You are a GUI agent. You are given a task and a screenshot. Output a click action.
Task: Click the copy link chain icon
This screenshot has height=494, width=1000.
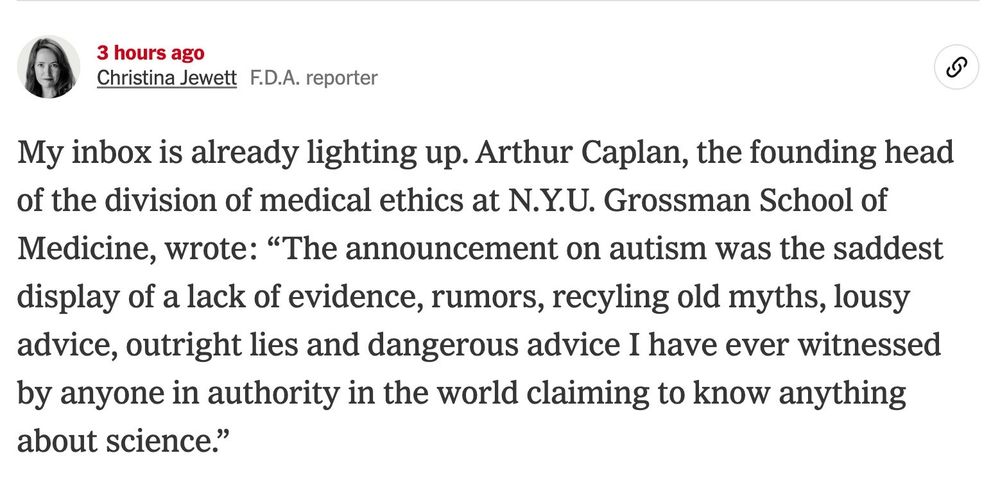(x=956, y=67)
